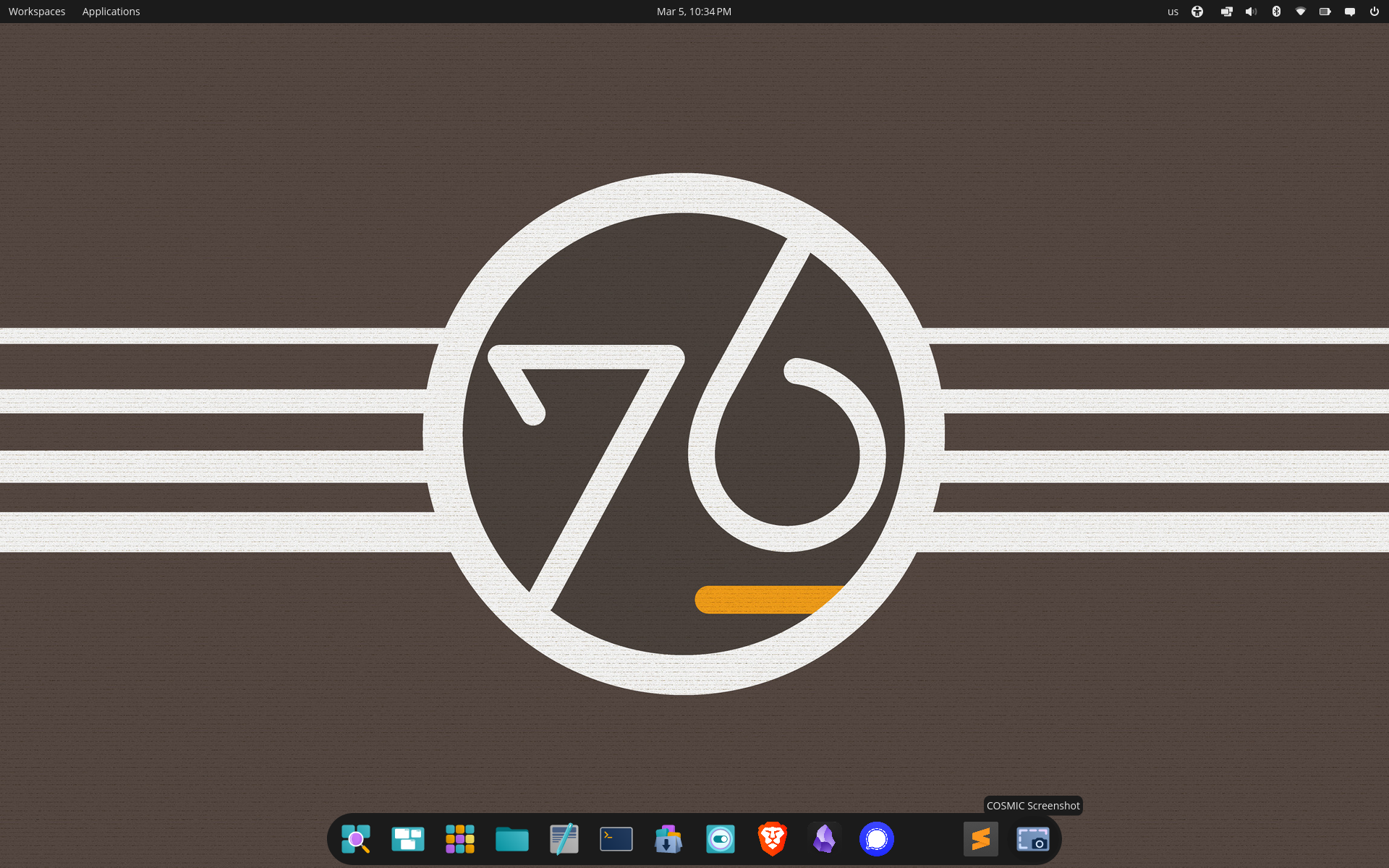The image size is (1389, 868).
Task: Launch COSMIC Files from the dock
Action: [x=511, y=839]
